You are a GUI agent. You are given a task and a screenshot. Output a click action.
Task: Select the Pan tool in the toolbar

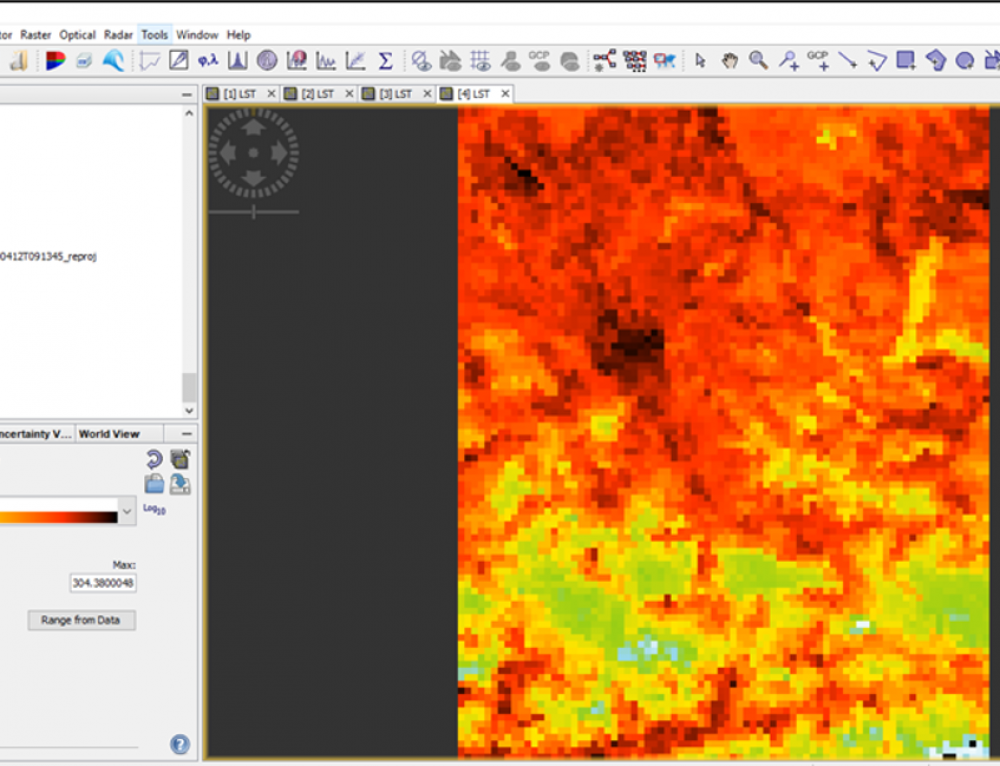tap(729, 61)
